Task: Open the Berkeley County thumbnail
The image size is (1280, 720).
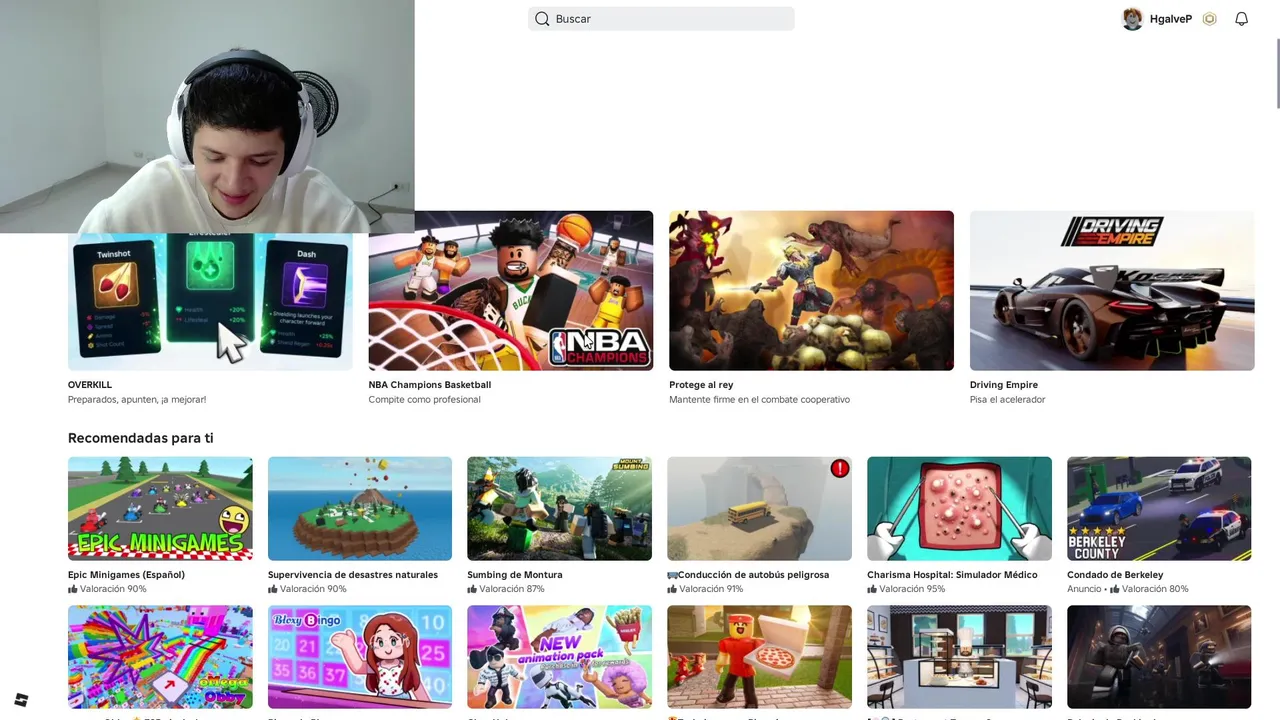Action: [x=1159, y=509]
